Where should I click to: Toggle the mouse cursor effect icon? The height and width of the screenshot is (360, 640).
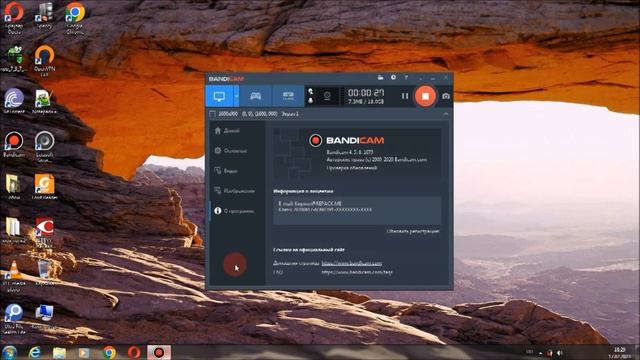[x=311, y=91]
